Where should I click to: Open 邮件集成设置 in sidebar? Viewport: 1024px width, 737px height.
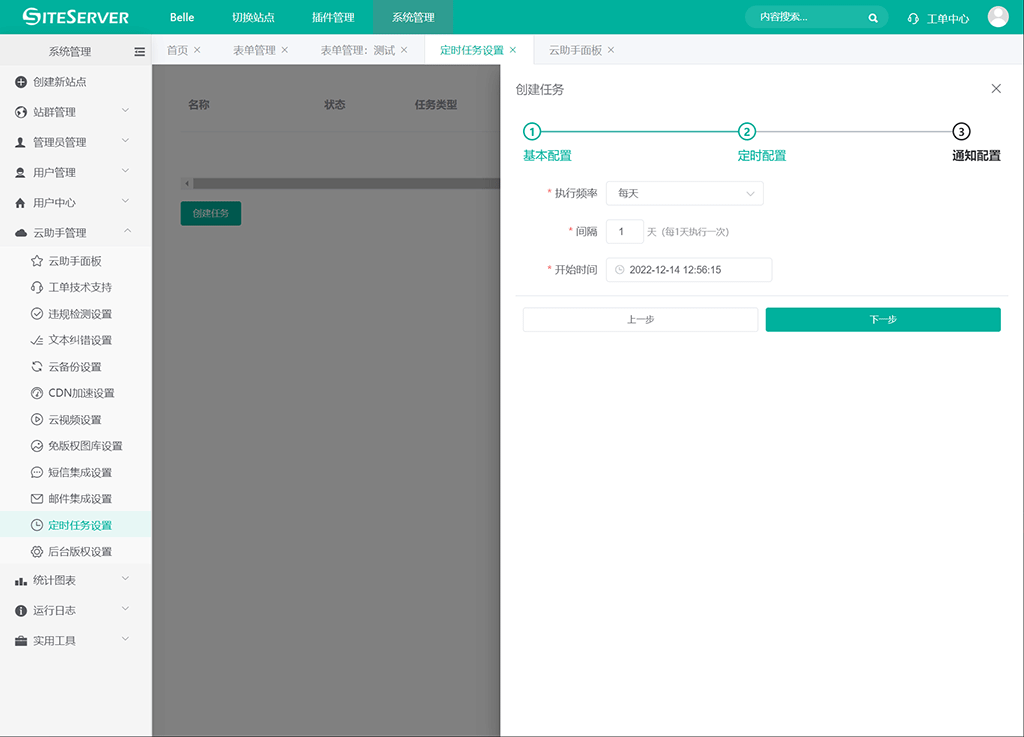pyautogui.click(x=80, y=499)
